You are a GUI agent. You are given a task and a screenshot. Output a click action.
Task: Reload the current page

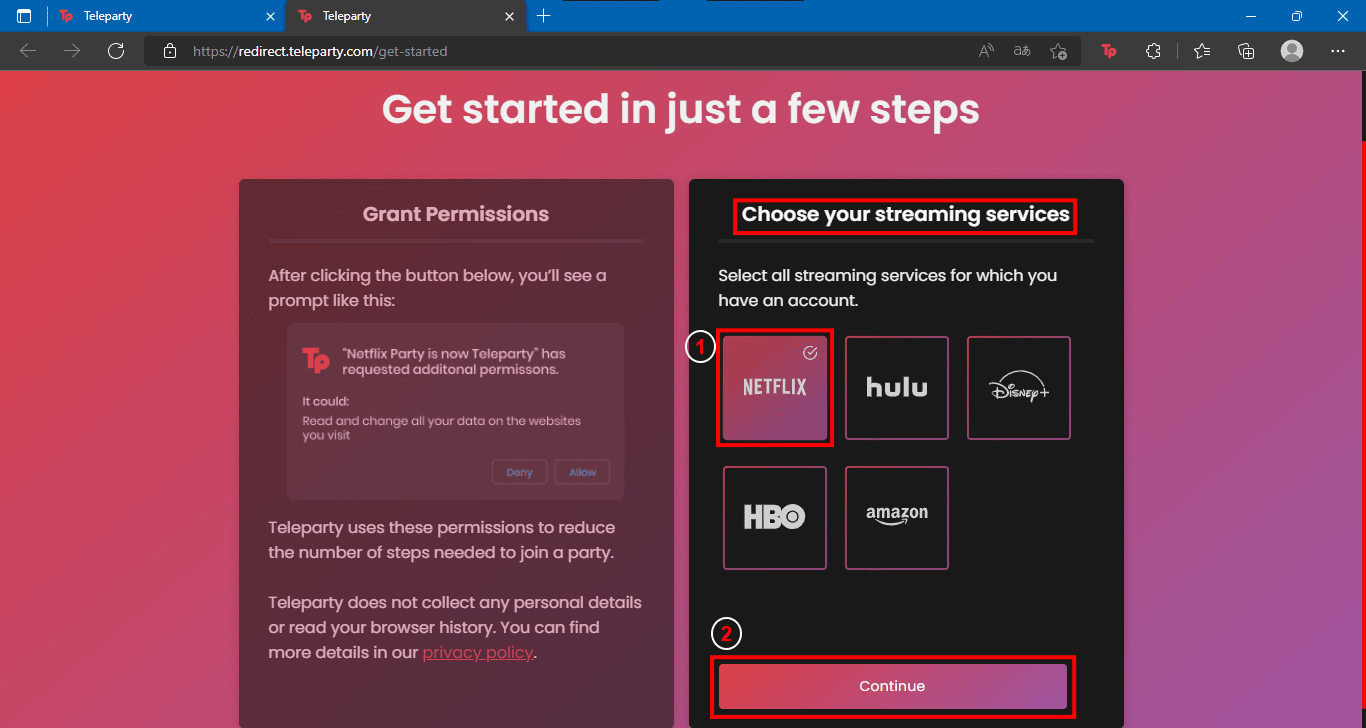tap(116, 51)
